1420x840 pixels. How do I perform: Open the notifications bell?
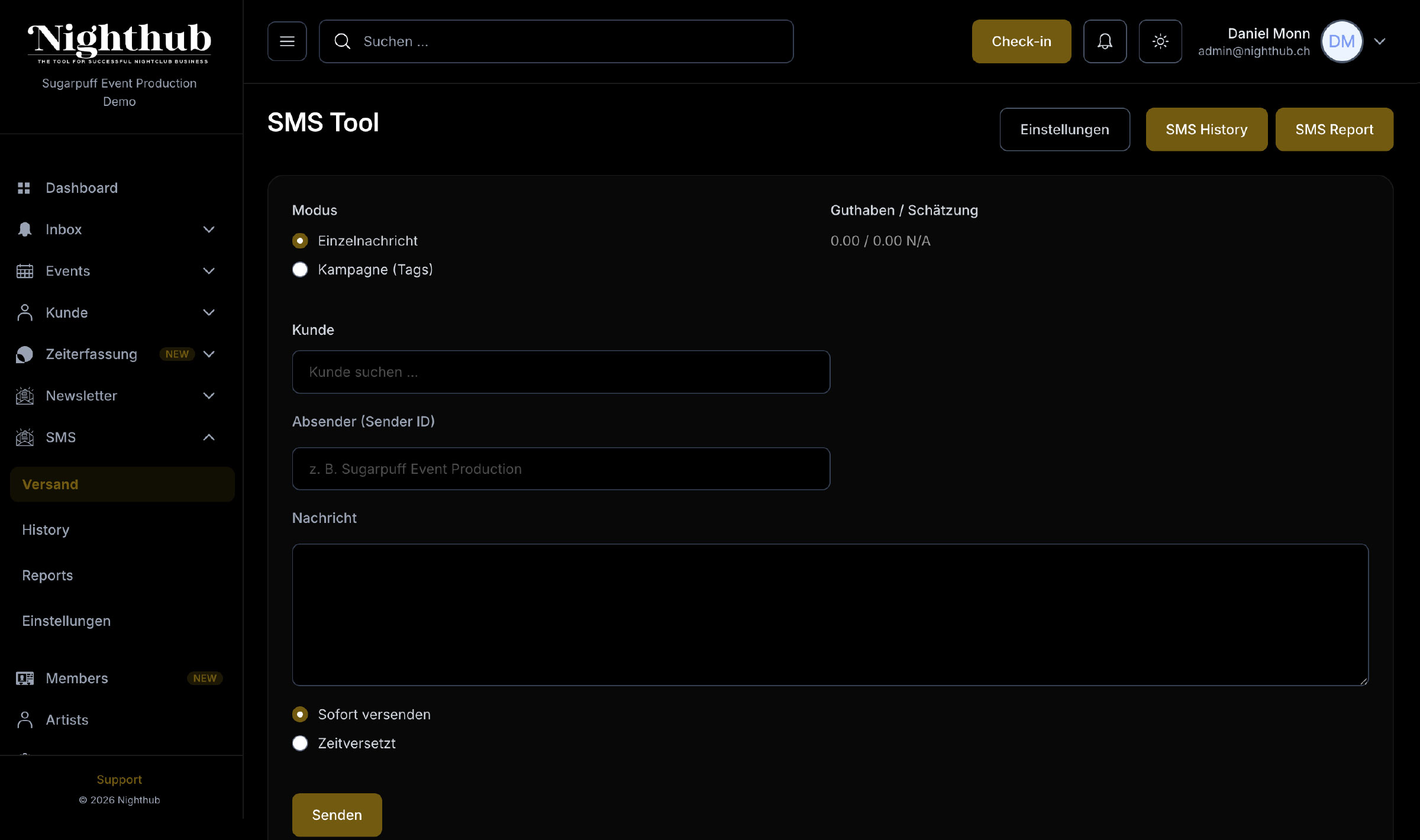pyautogui.click(x=1105, y=41)
